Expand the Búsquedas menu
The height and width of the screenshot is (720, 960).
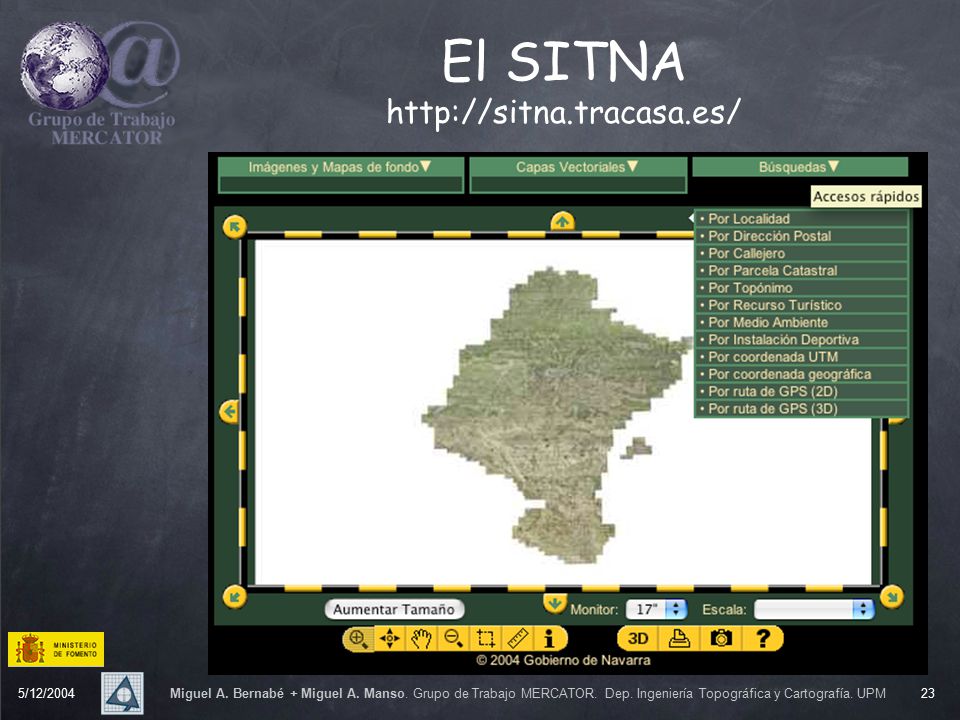click(x=800, y=167)
